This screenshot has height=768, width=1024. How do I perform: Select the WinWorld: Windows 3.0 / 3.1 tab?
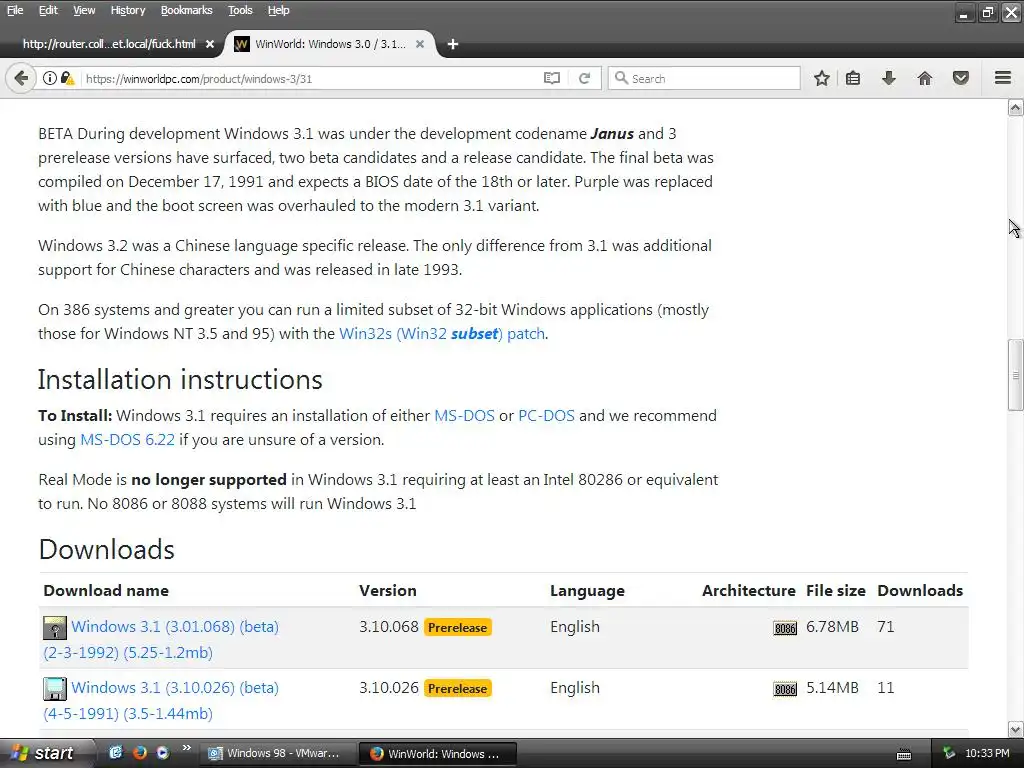[330, 44]
